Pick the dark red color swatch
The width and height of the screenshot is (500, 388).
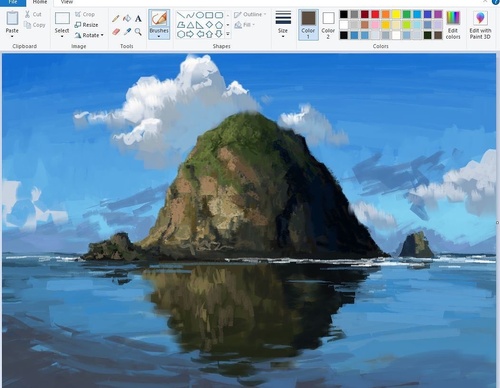pyautogui.click(x=365, y=14)
